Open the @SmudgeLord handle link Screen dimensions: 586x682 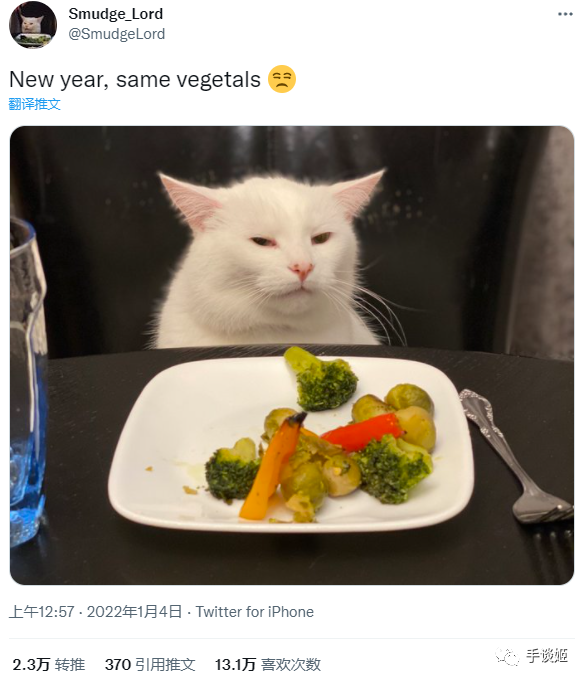click(117, 34)
